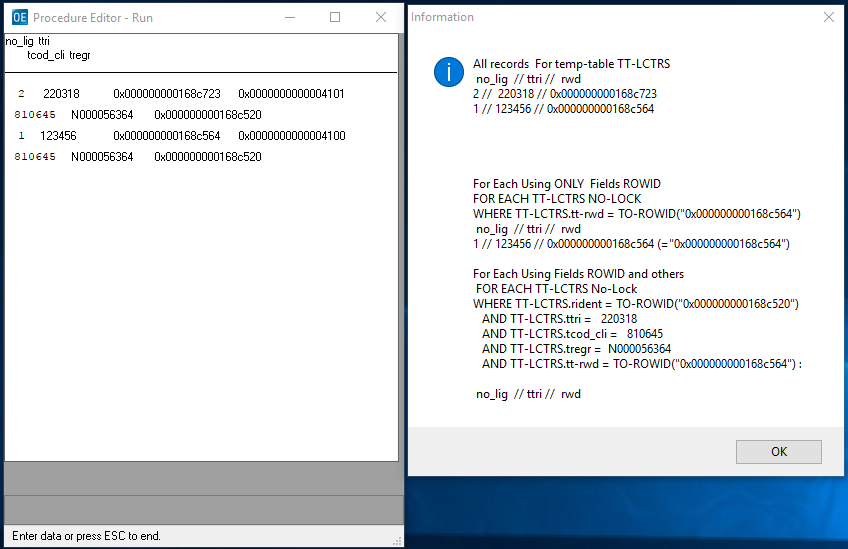Click 'For Each Using ONLY Fields ROWID' line
The width and height of the screenshot is (848, 549).
click(567, 184)
